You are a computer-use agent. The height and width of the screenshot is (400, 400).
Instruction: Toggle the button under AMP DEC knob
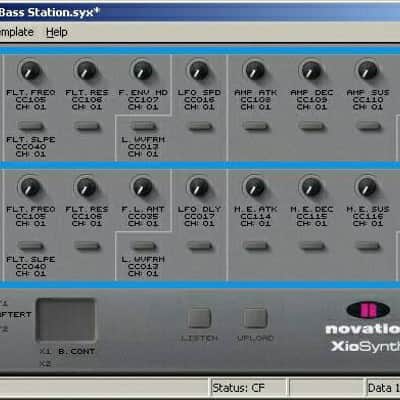click(312, 126)
